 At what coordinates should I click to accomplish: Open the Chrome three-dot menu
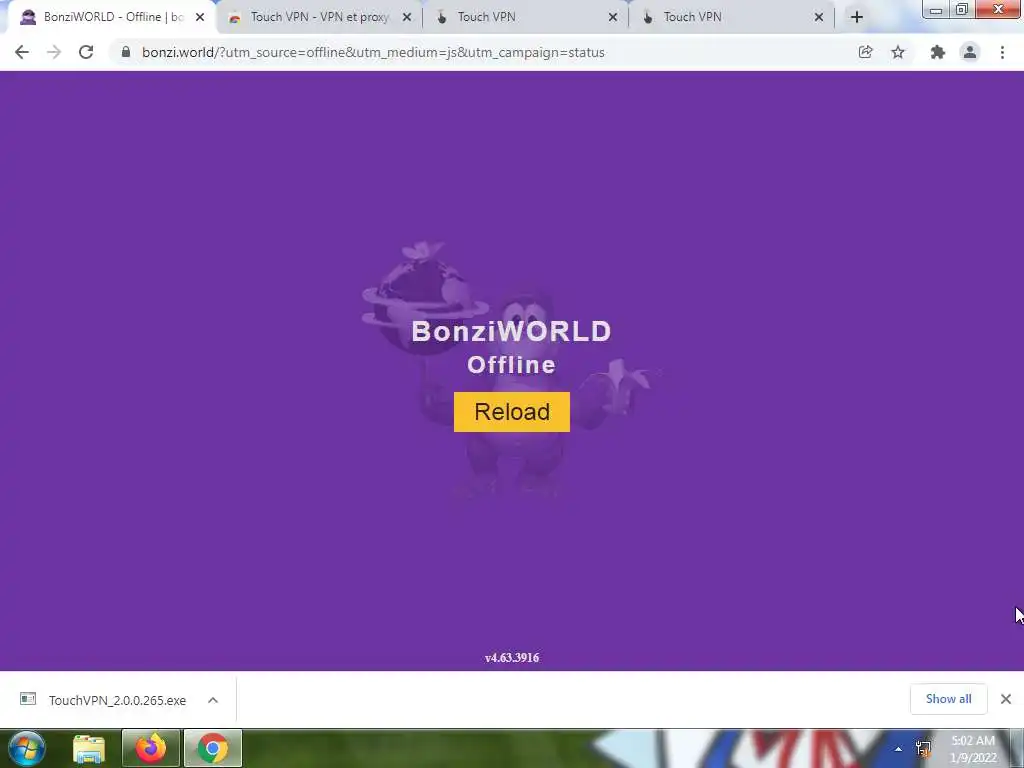click(1002, 52)
